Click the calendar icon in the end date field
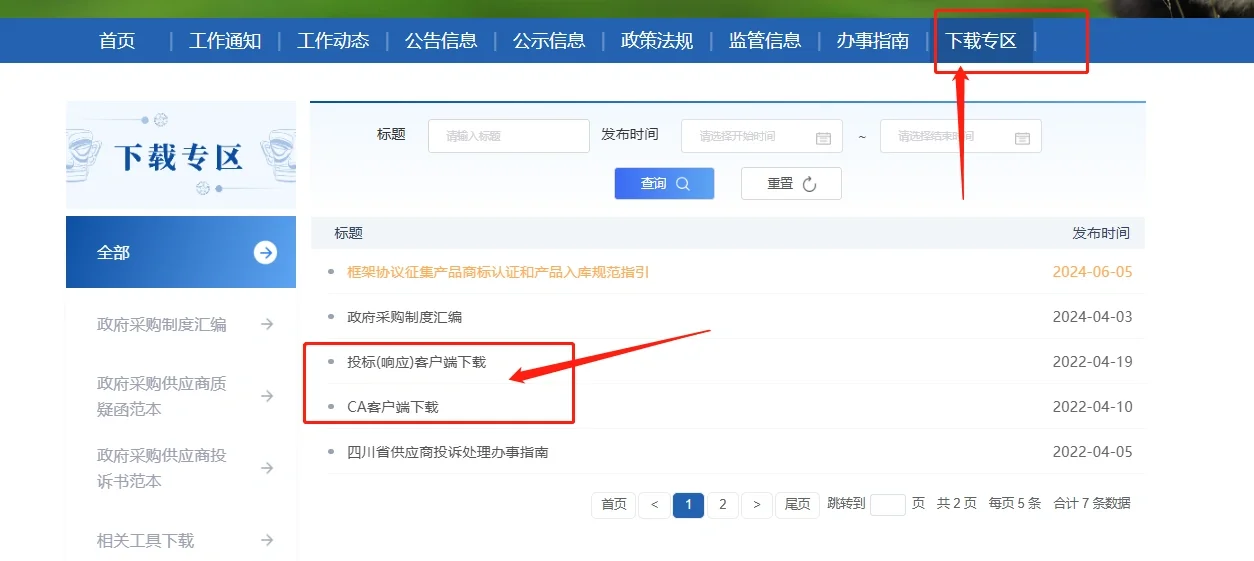 coord(1022,138)
